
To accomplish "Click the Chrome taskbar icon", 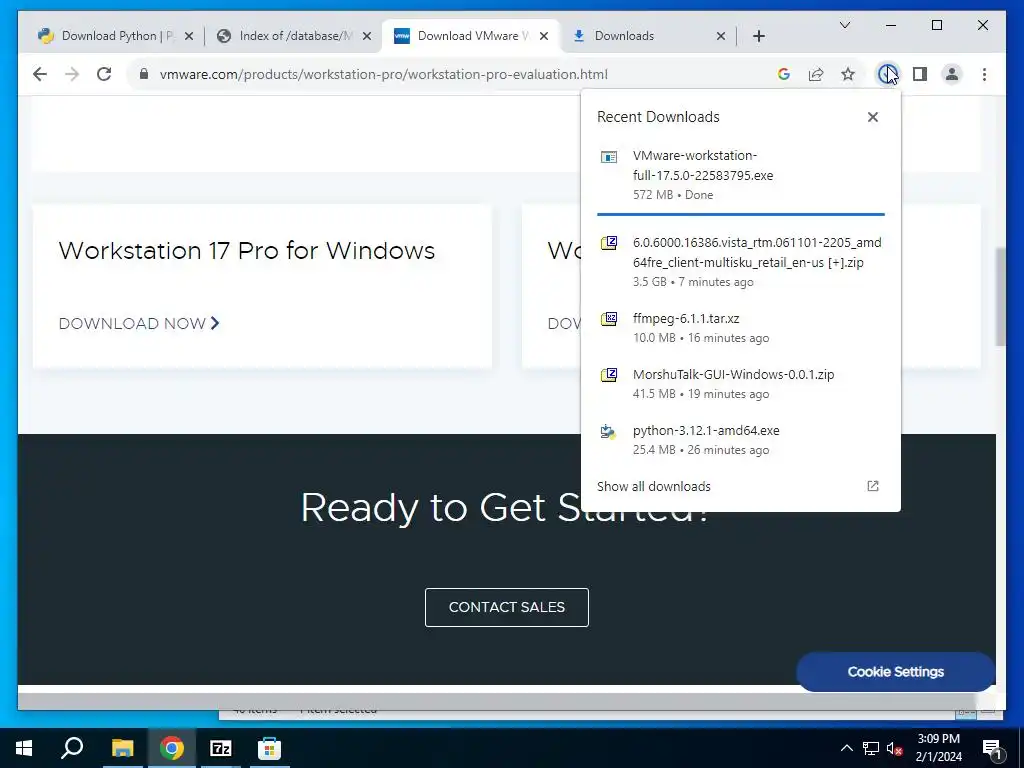I will [x=171, y=748].
